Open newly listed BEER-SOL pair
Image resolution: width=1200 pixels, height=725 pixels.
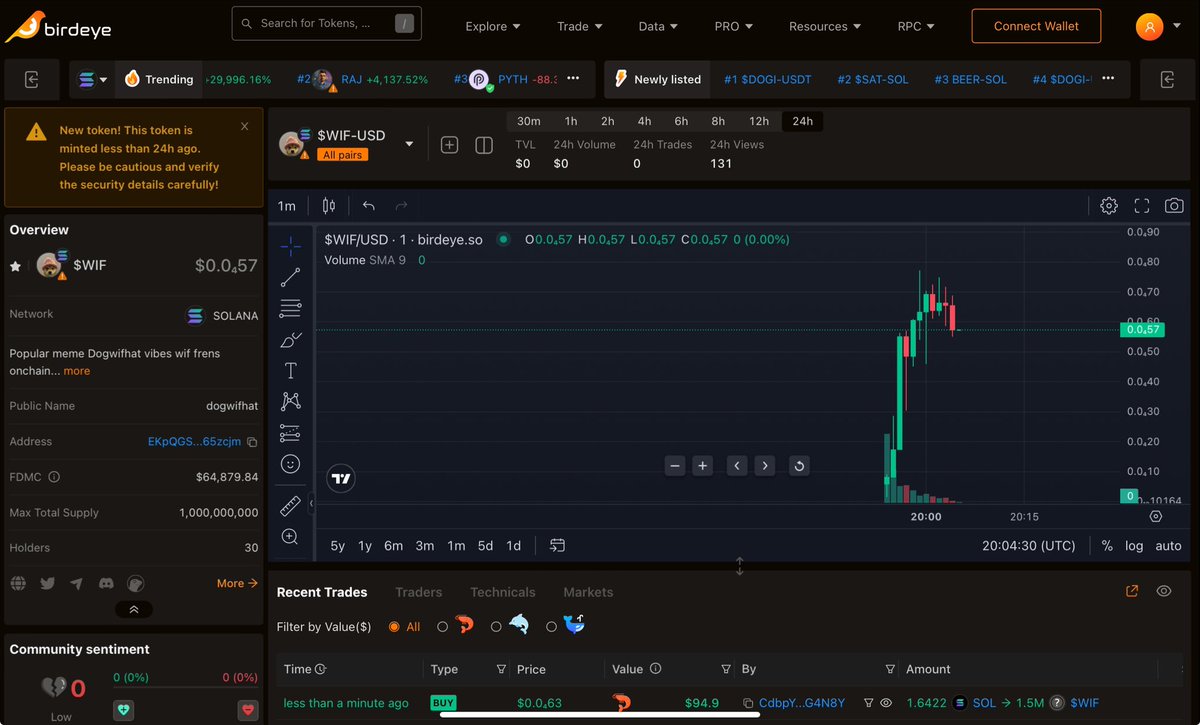pos(970,79)
